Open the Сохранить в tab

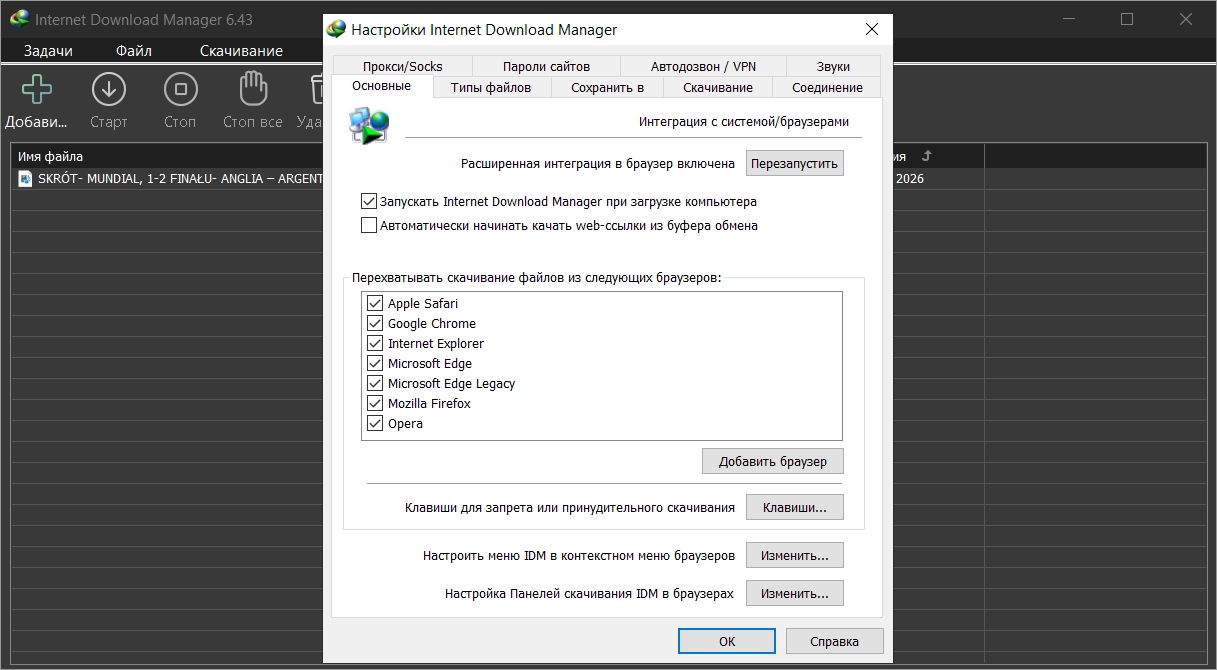(607, 87)
